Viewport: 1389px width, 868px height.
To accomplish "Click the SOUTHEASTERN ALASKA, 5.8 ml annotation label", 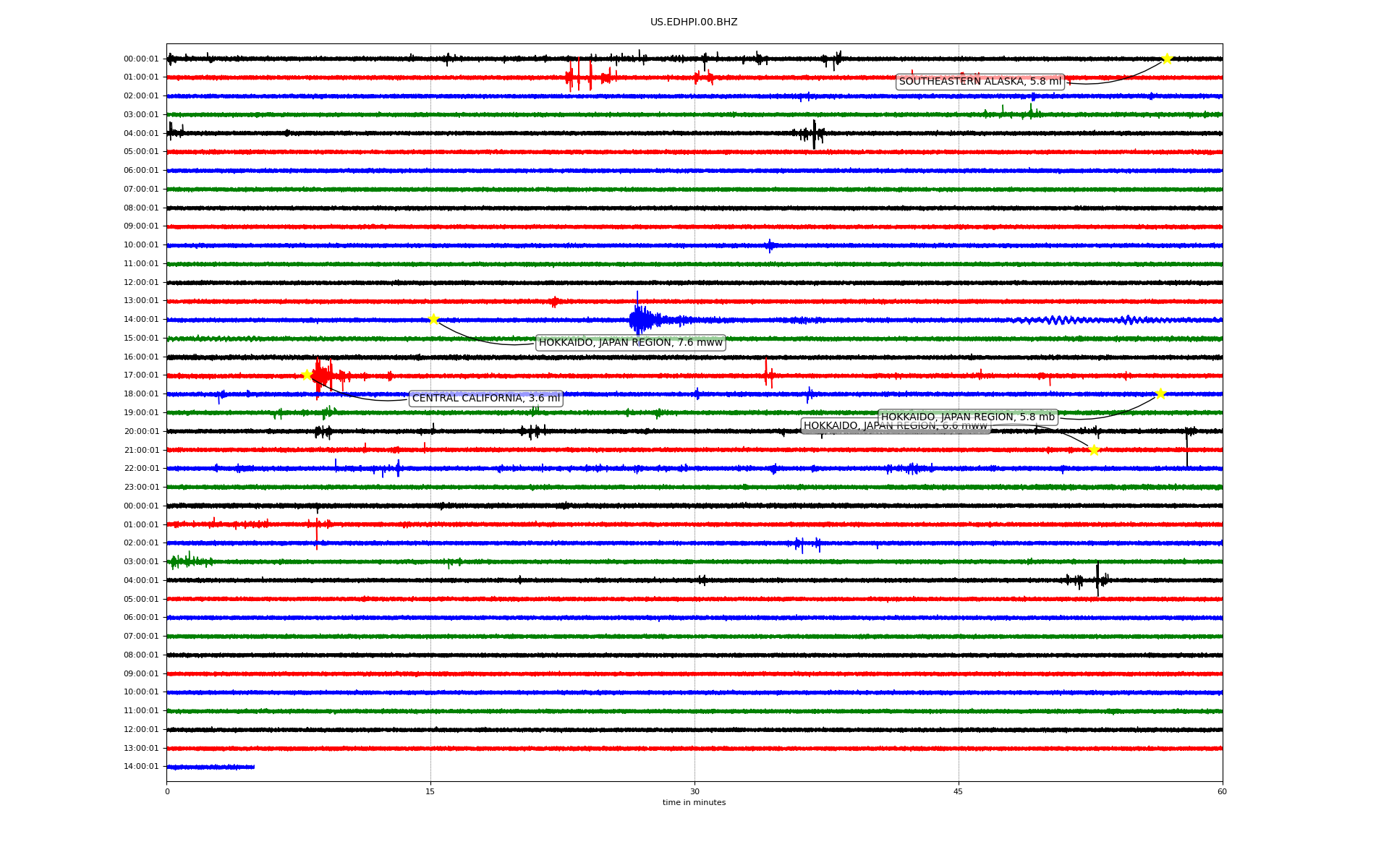I will coord(980,82).
